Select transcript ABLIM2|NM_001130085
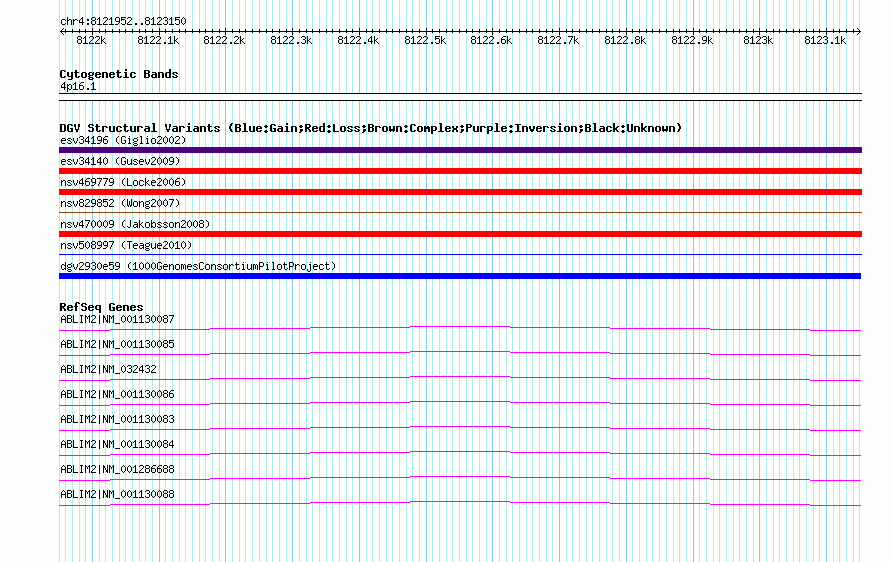This screenshot has width=890, height=562. (x=117, y=345)
